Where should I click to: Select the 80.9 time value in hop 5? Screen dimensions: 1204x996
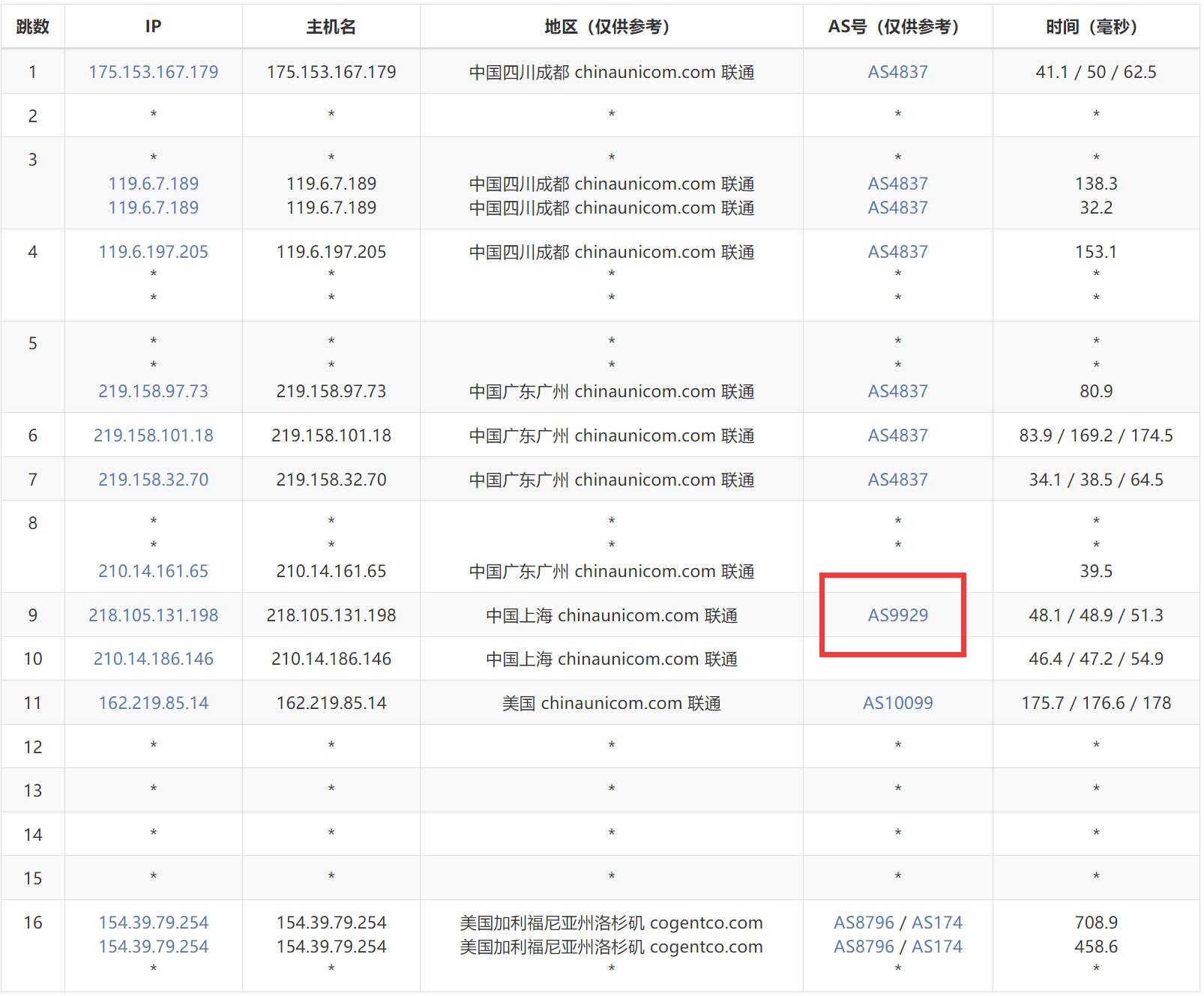tap(1096, 391)
